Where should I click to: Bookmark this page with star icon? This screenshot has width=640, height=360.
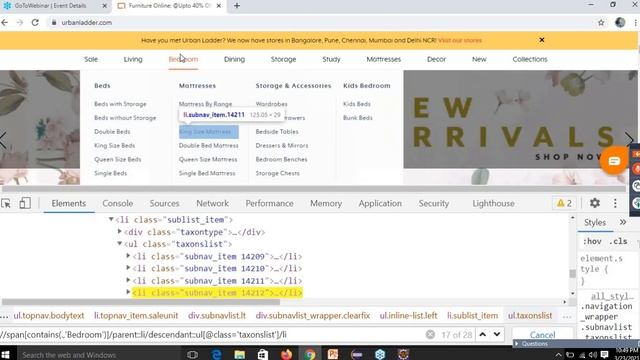(x=601, y=22)
